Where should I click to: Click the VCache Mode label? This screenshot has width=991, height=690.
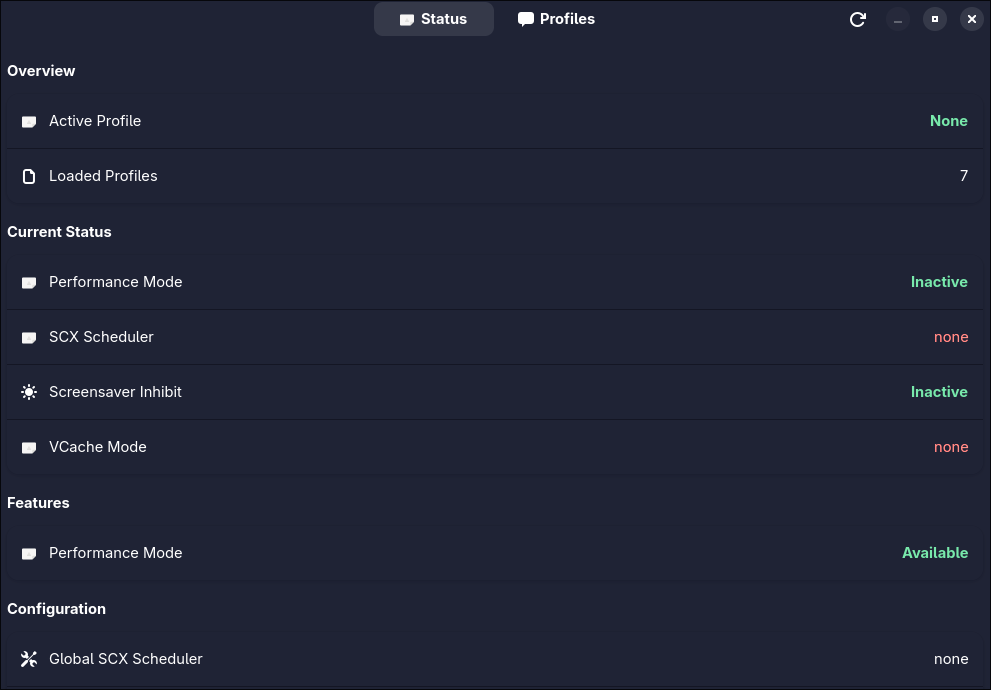pos(98,447)
